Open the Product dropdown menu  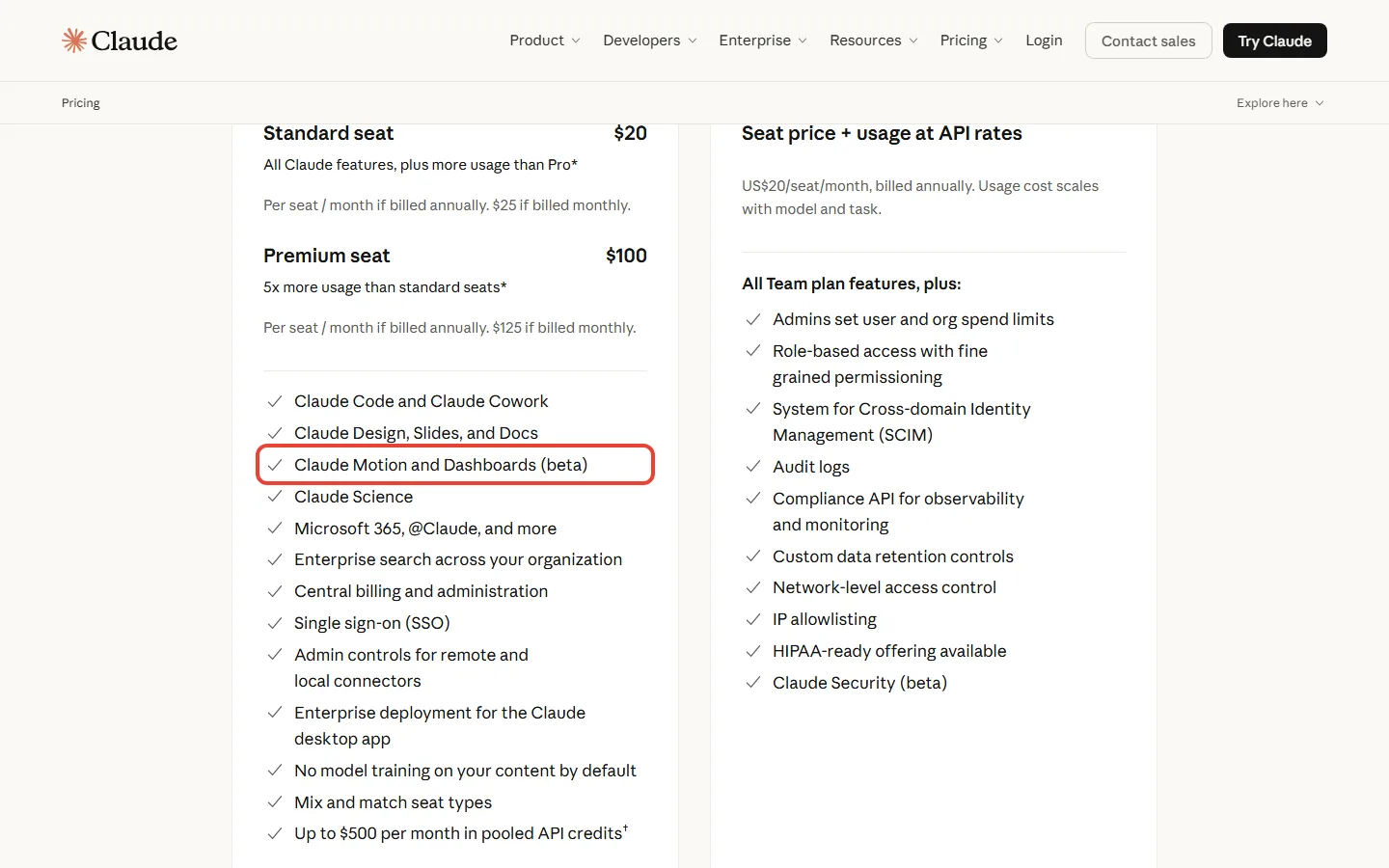pos(545,41)
